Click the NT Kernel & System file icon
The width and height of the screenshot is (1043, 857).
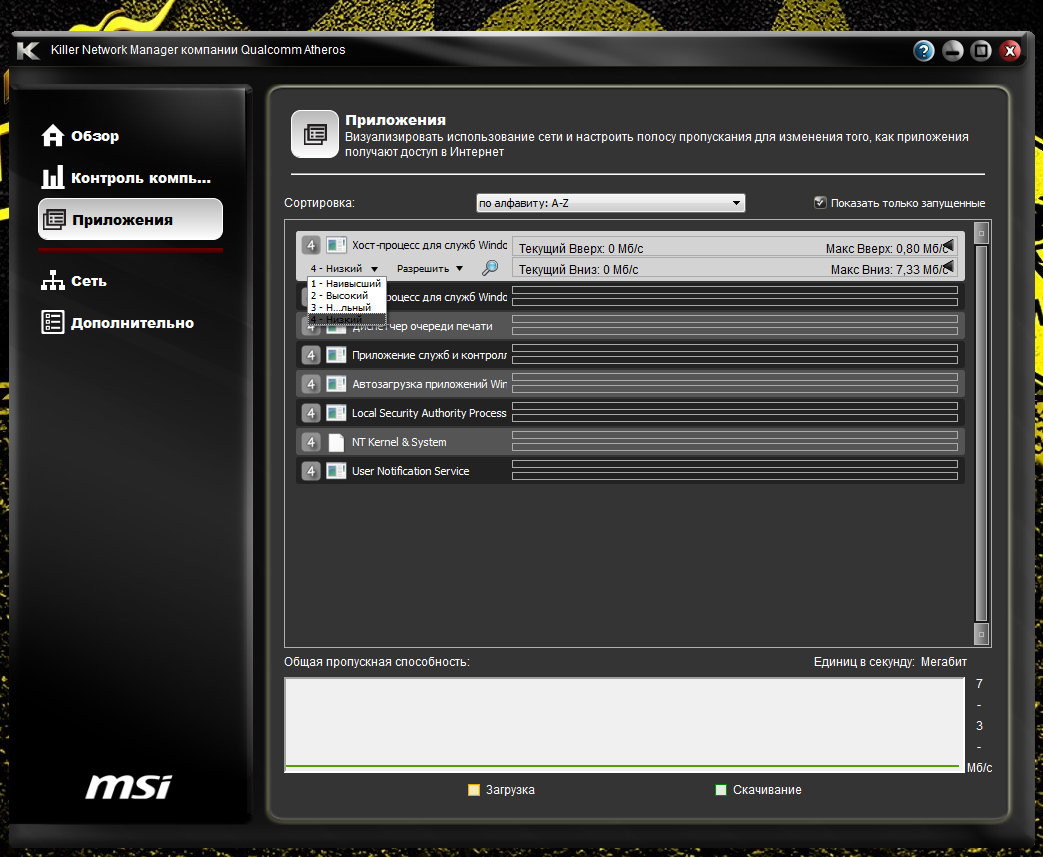[x=336, y=442]
